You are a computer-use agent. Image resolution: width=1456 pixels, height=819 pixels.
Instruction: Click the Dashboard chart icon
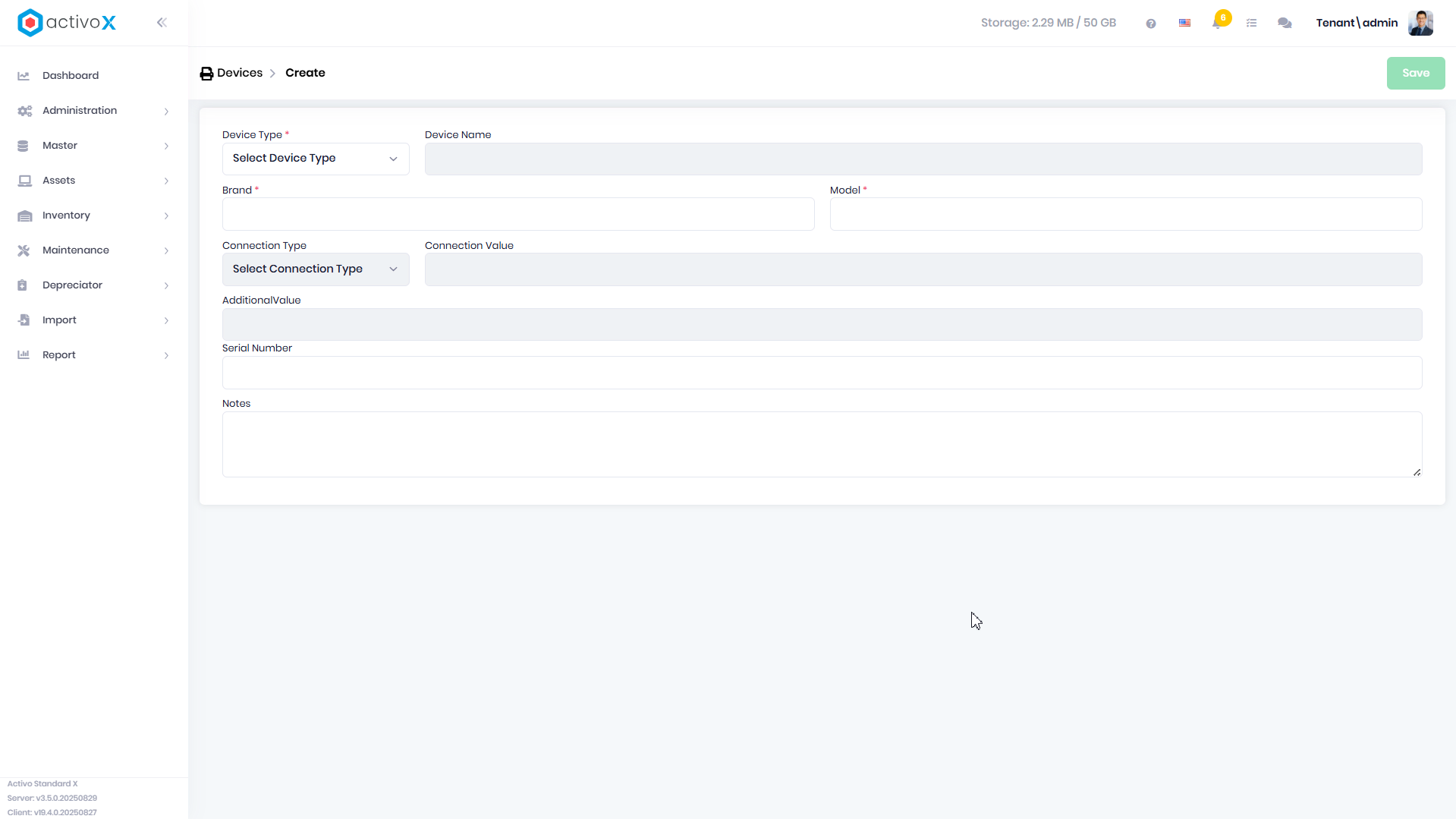click(x=24, y=76)
